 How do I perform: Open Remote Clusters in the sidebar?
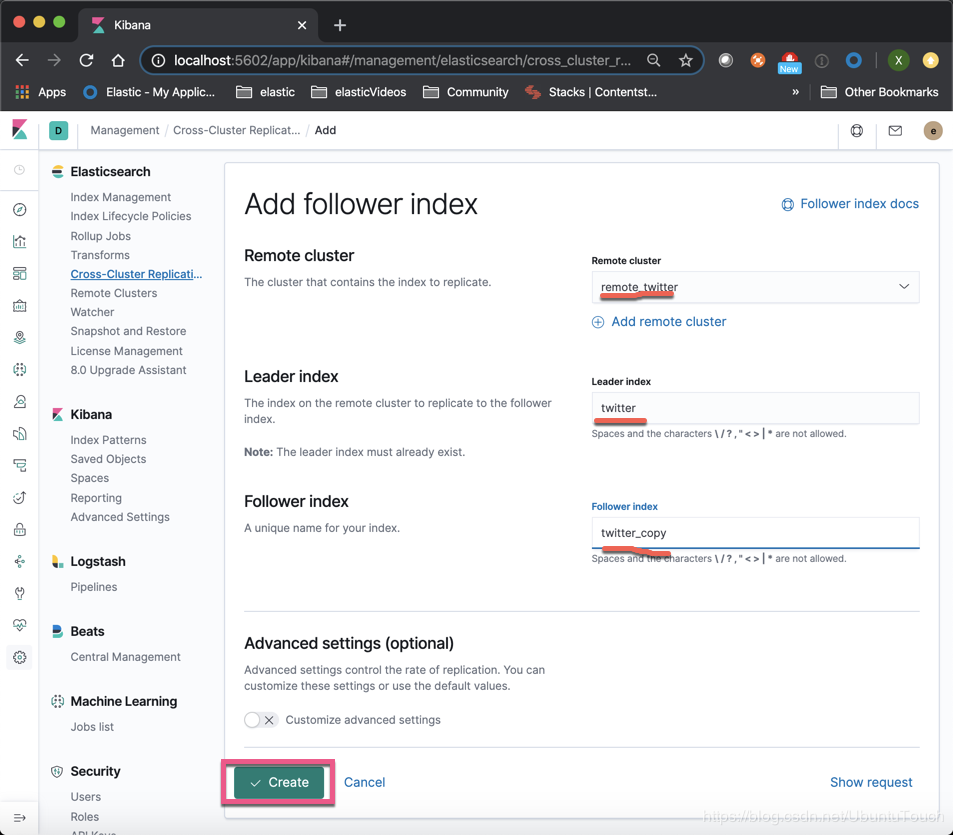(114, 293)
